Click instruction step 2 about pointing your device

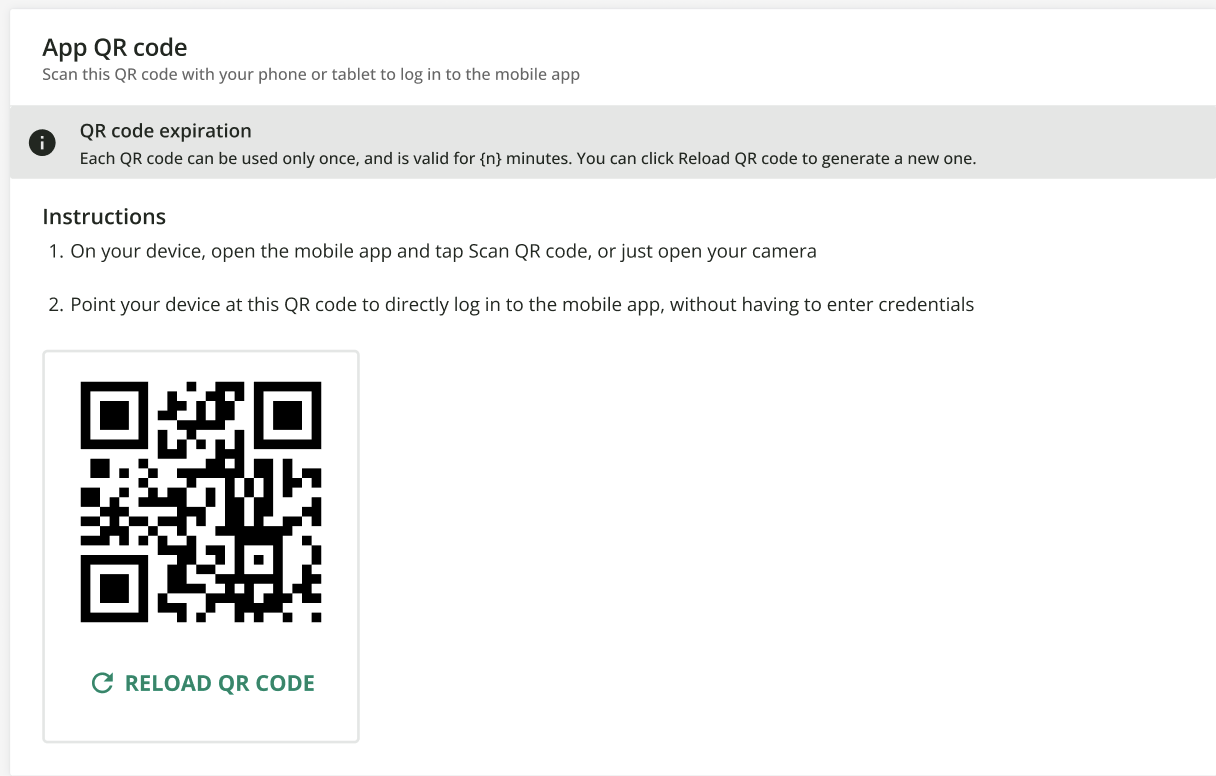(511, 304)
